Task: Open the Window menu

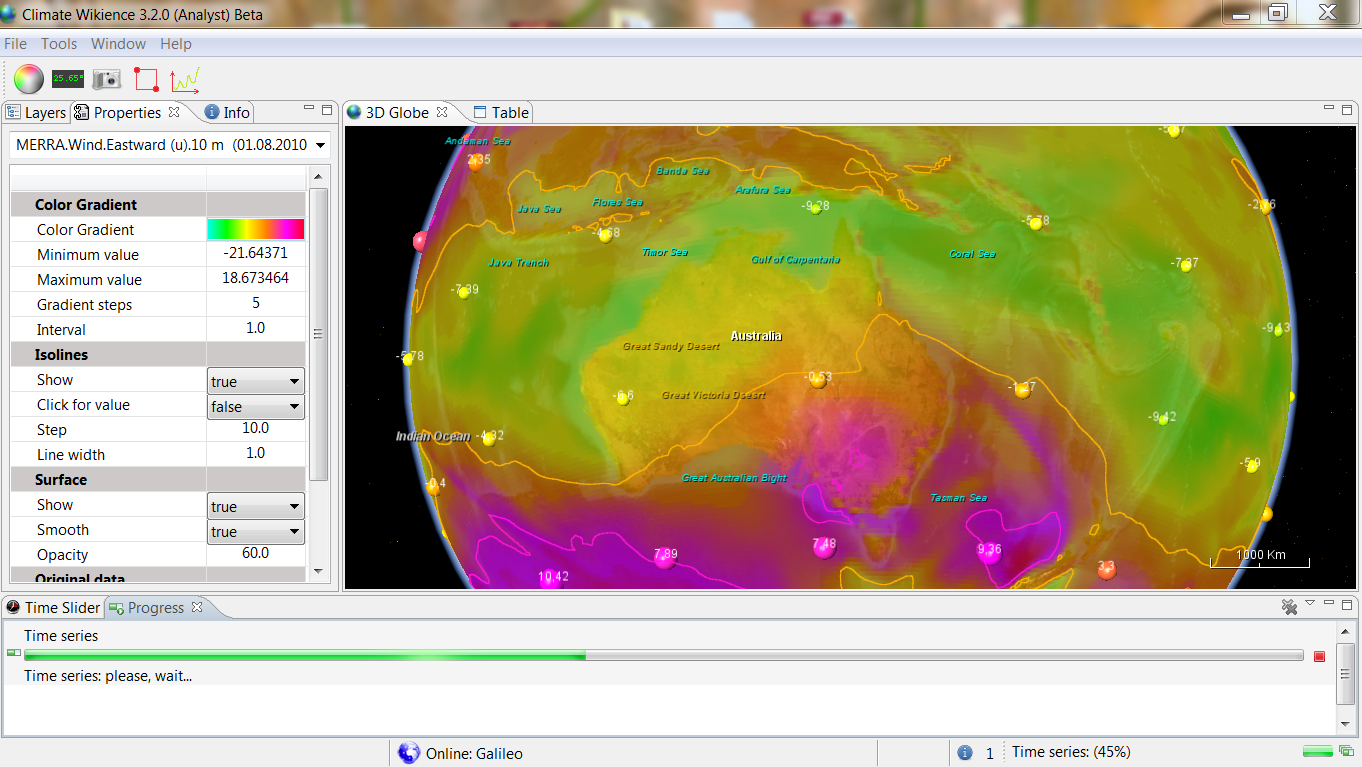Action: coord(118,44)
